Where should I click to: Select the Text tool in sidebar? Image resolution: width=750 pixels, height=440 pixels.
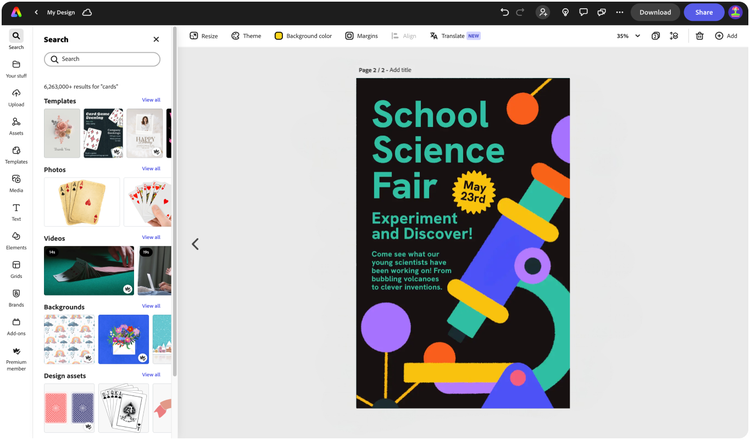[16, 211]
